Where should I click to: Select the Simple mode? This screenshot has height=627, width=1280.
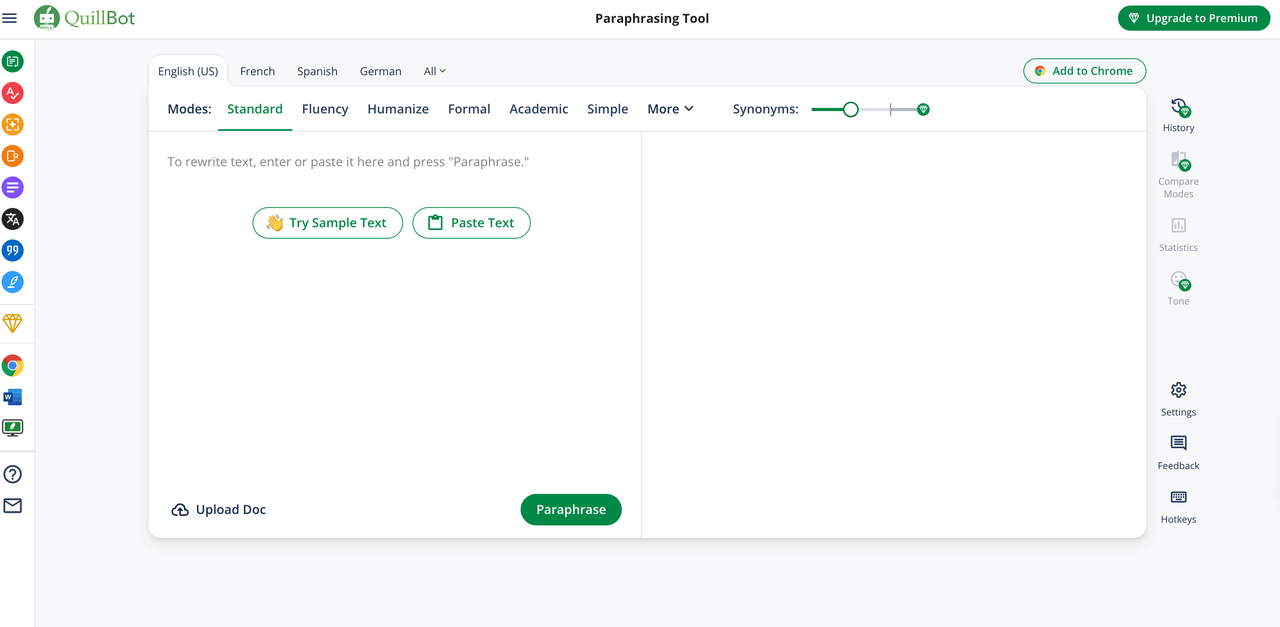[608, 109]
